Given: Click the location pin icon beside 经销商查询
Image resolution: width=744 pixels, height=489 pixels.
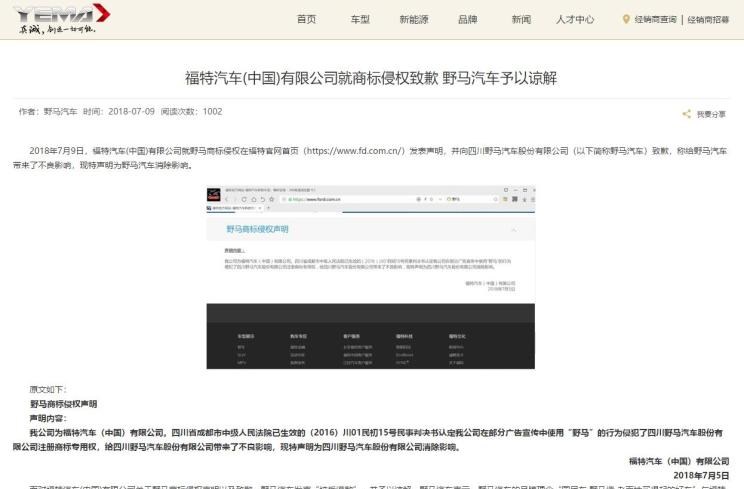Looking at the screenshot, I should (626, 19).
